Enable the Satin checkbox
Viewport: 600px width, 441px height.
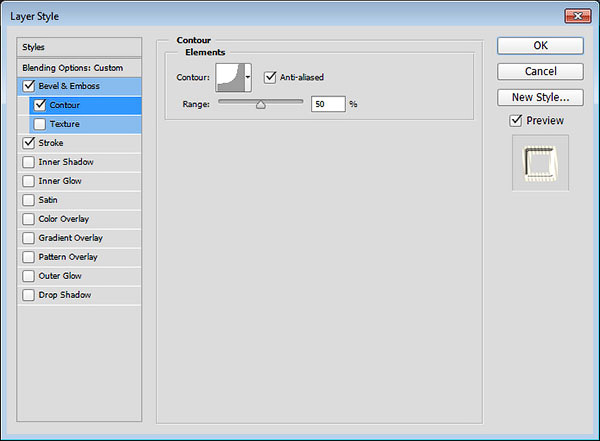click(x=29, y=200)
